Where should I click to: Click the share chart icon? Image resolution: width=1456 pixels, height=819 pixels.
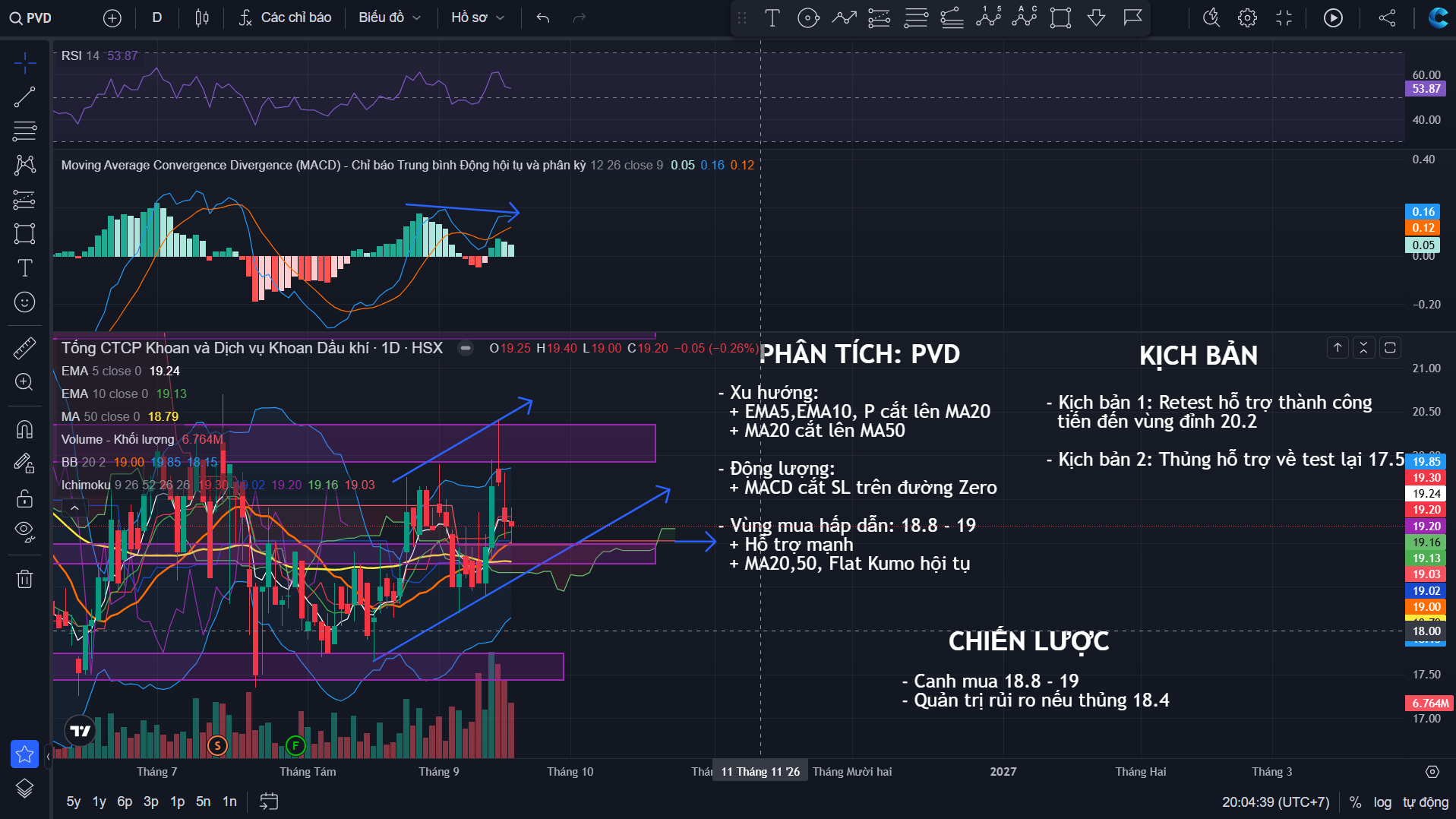pyautogui.click(x=1387, y=17)
